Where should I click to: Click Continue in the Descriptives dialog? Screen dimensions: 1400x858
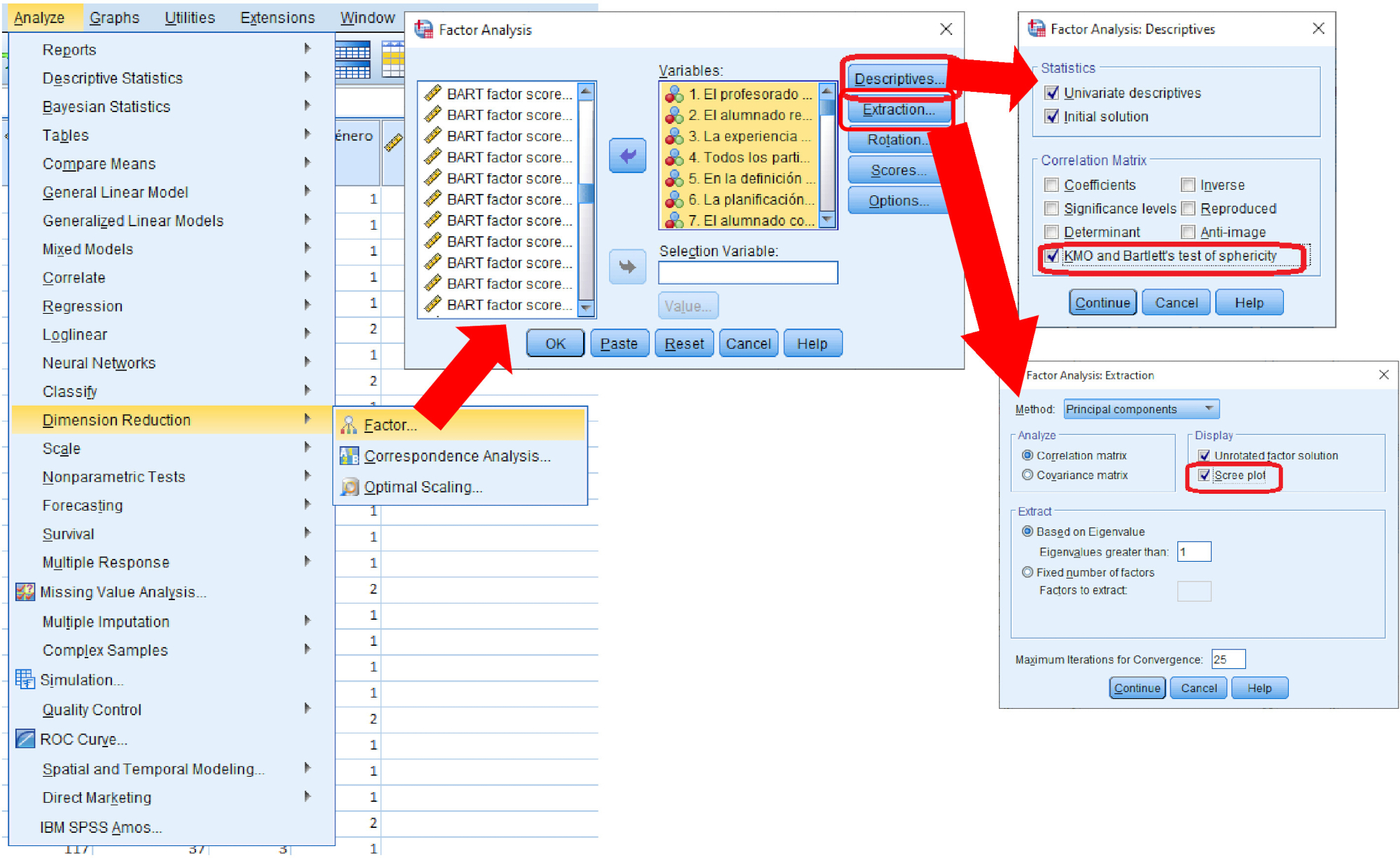coord(1102,303)
